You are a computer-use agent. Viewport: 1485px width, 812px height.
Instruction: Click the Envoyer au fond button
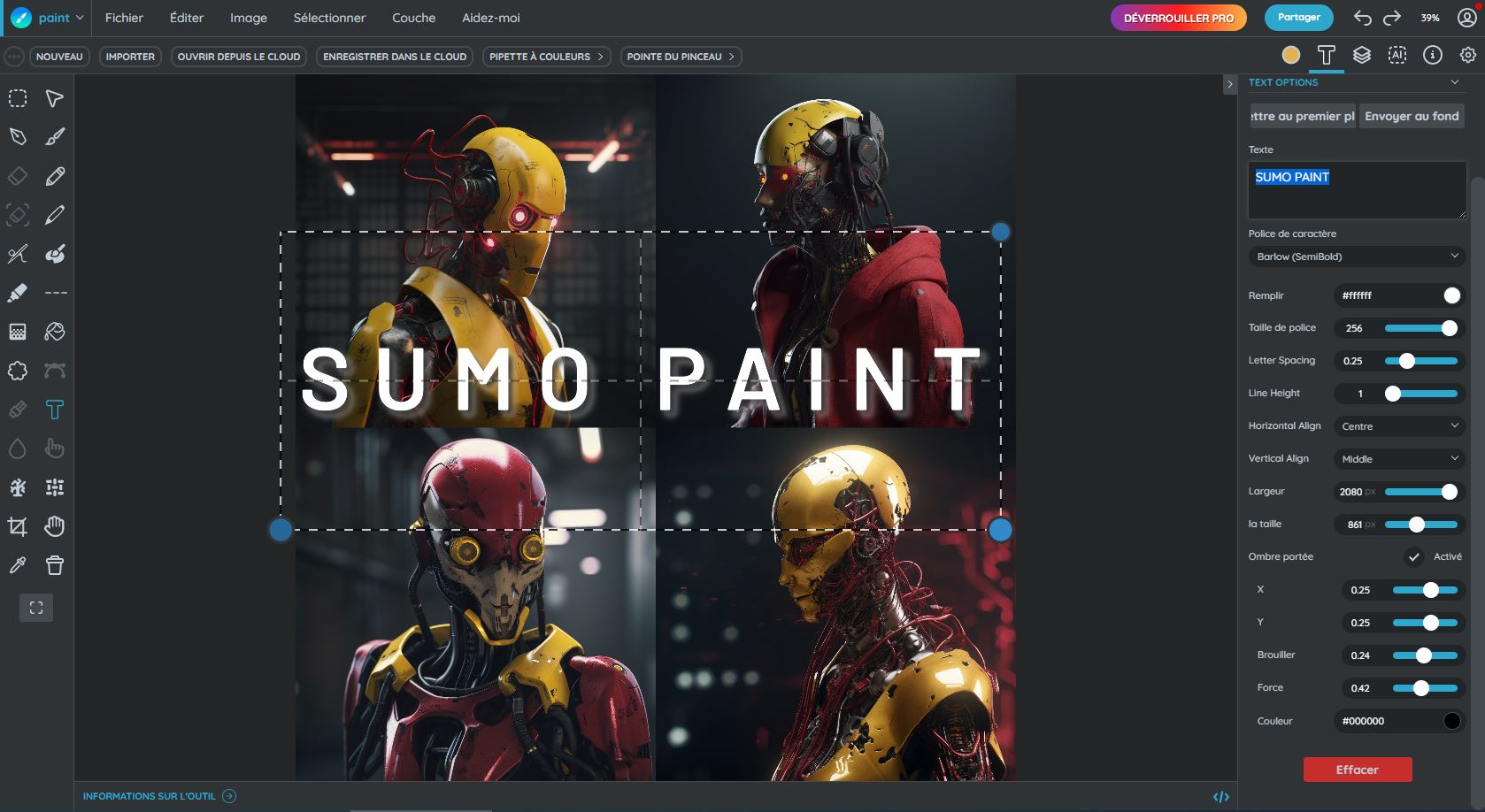(1412, 116)
